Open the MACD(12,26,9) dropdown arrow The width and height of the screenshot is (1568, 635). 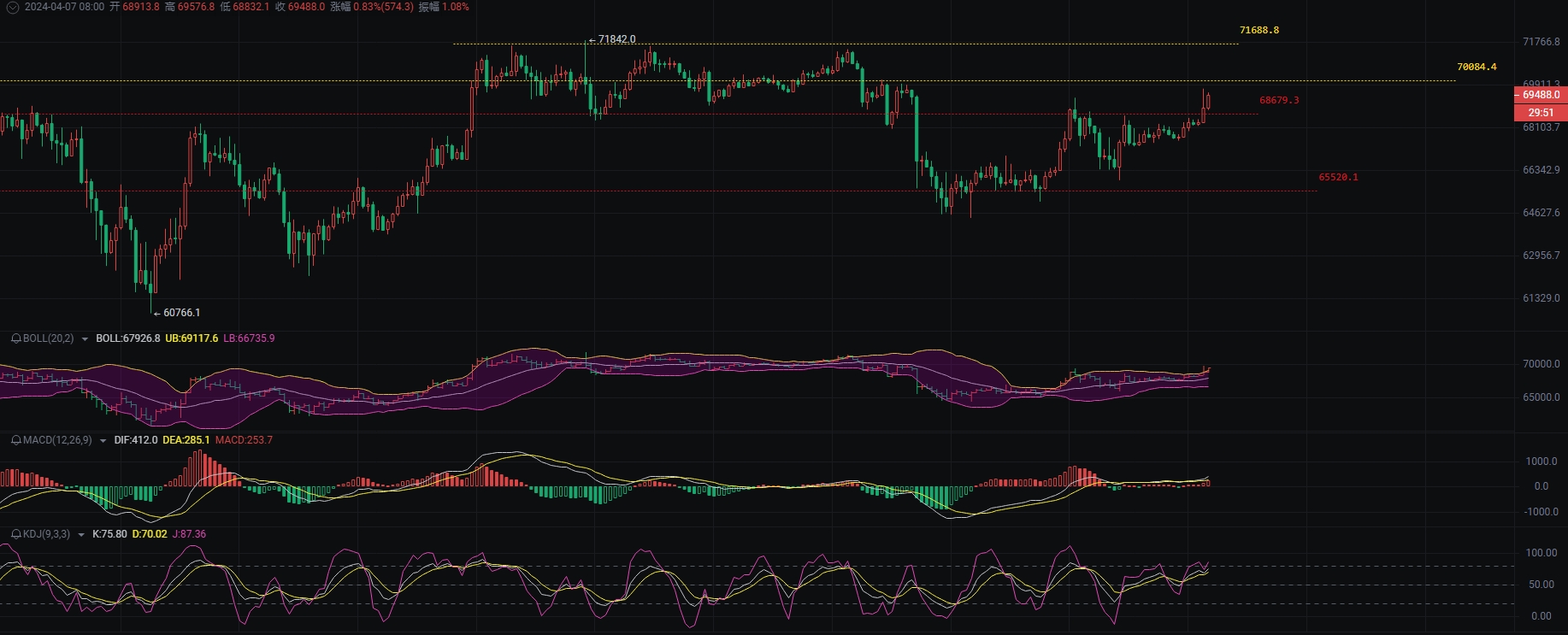(103, 441)
